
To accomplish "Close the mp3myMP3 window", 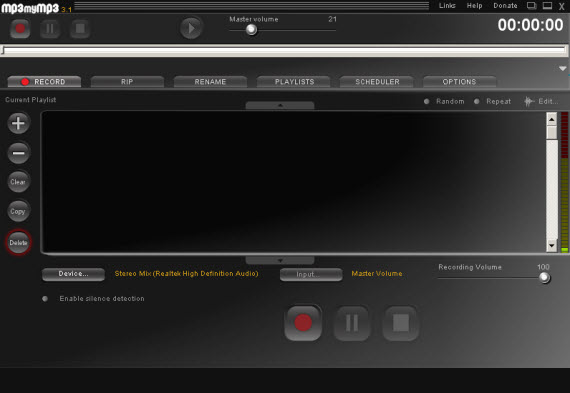I will pyautogui.click(x=562, y=6).
